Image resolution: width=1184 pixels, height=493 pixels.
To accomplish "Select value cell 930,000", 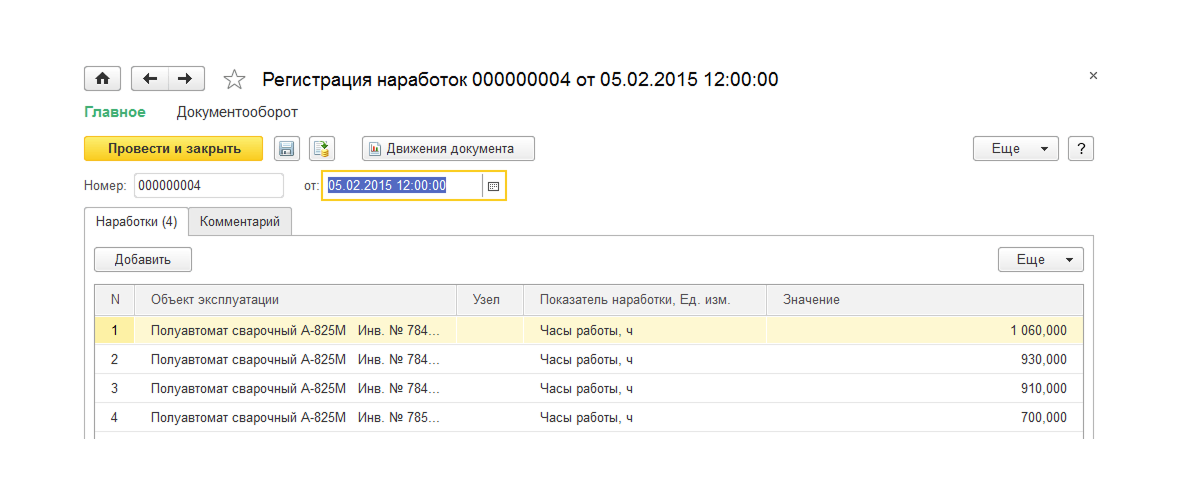I will pos(925,359).
